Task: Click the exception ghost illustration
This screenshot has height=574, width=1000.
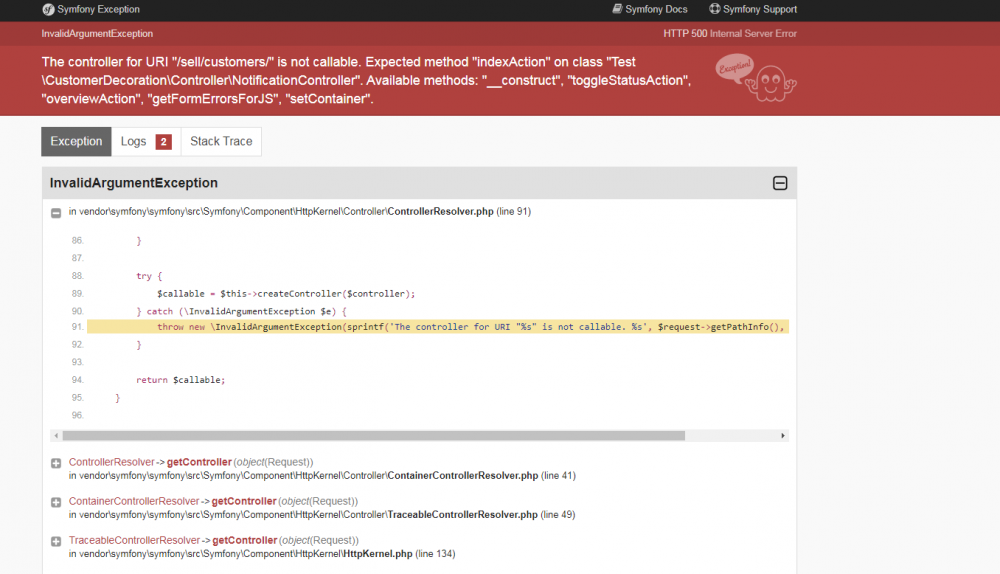Action: coord(756,78)
